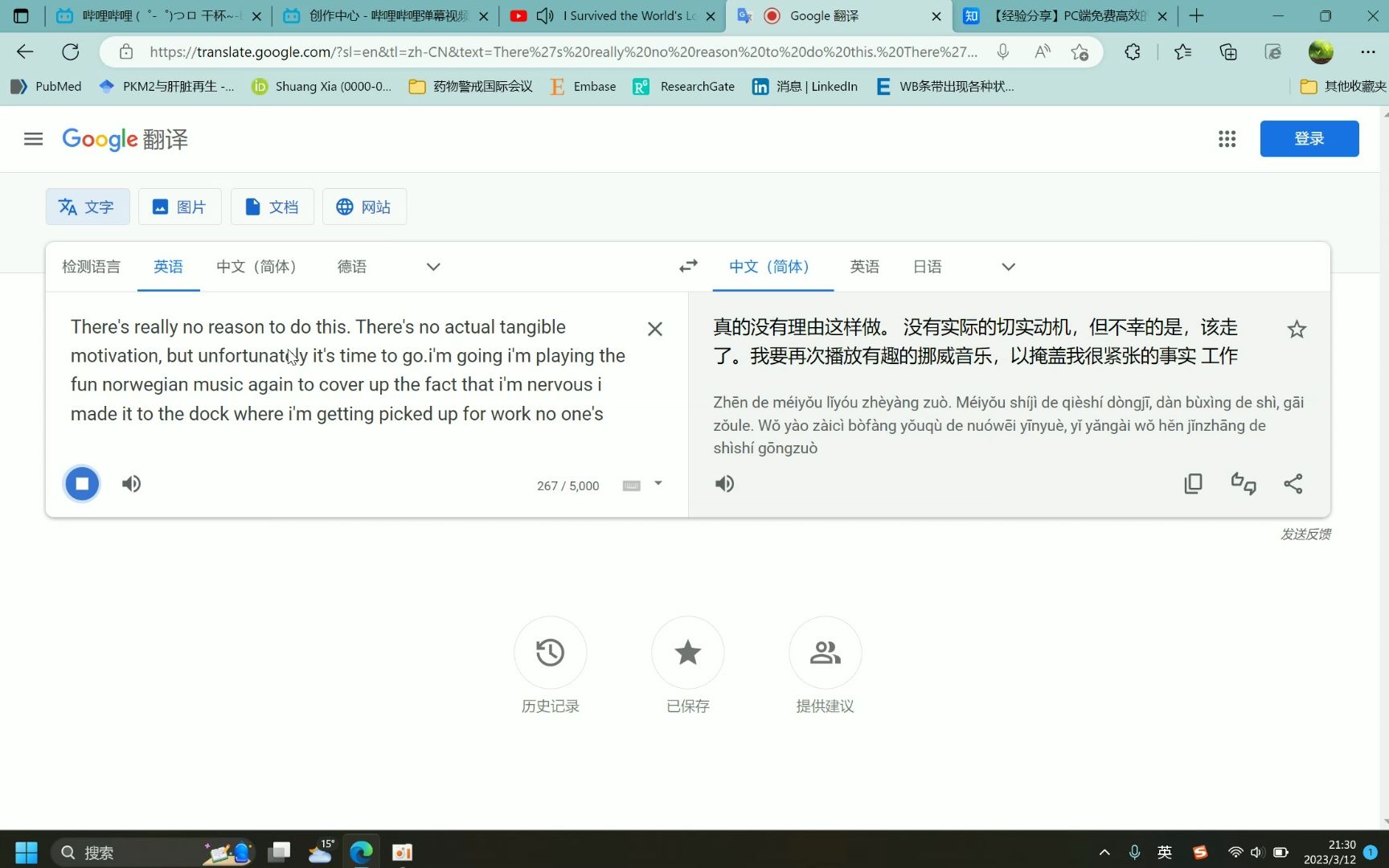Listen to the source text
This screenshot has width=1389, height=868.
pyautogui.click(x=131, y=484)
